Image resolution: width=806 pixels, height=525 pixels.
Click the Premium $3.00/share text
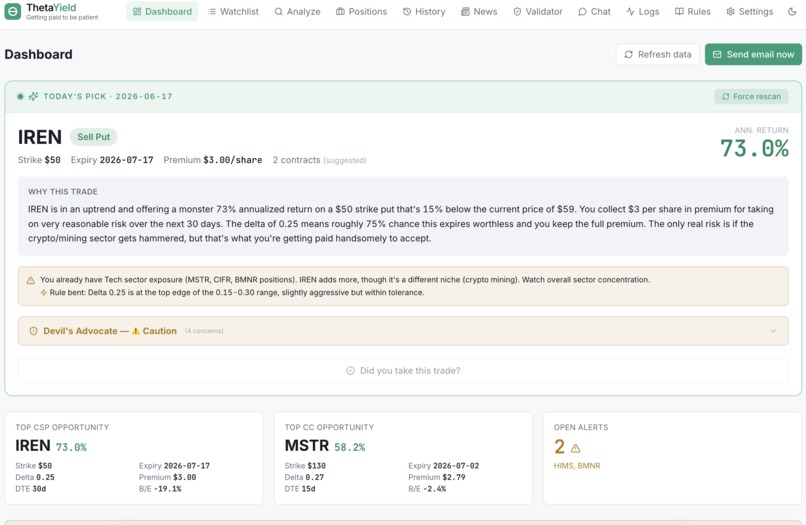pos(213,160)
